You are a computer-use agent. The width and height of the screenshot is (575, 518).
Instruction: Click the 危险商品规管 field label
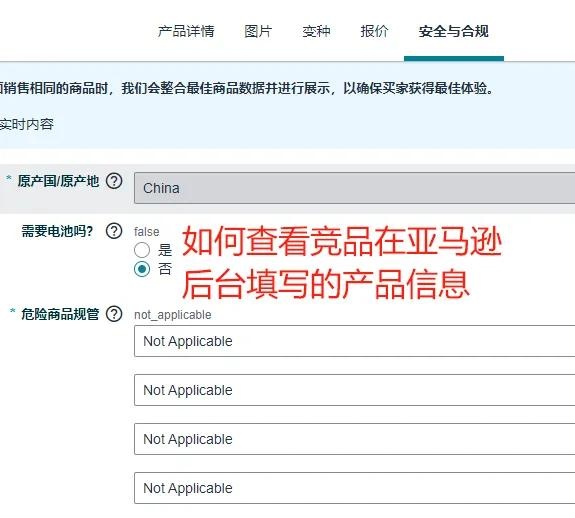(x=60, y=314)
